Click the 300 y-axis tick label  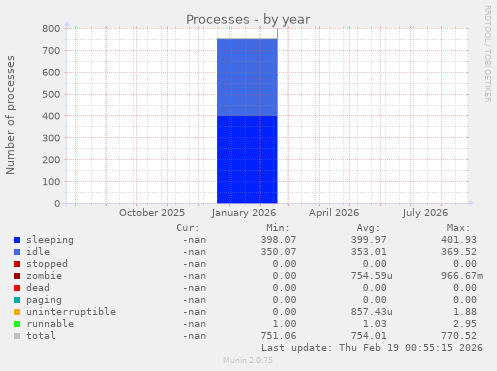point(51,138)
